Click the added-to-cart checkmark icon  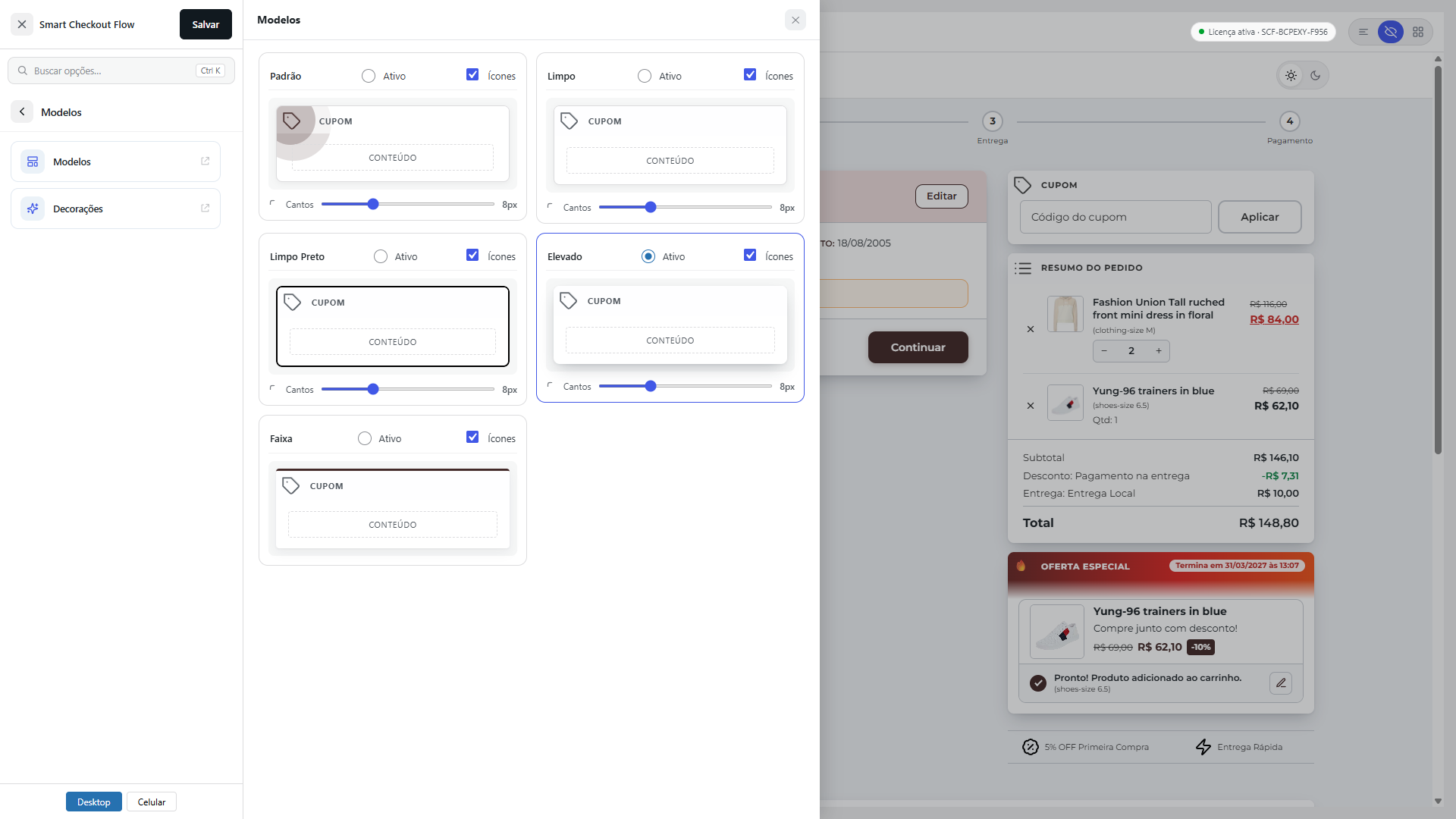(x=1038, y=683)
